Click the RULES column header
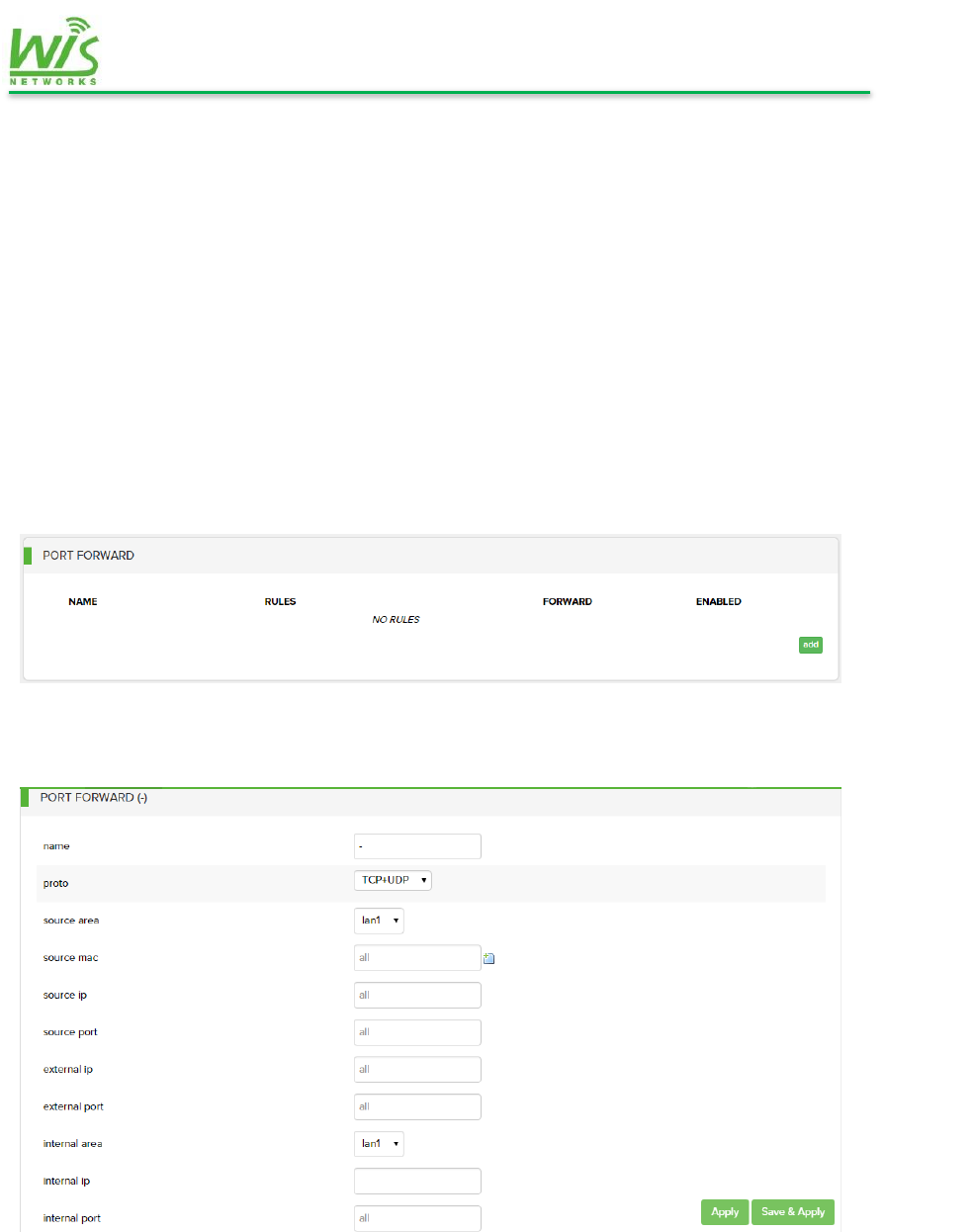 click(x=280, y=601)
